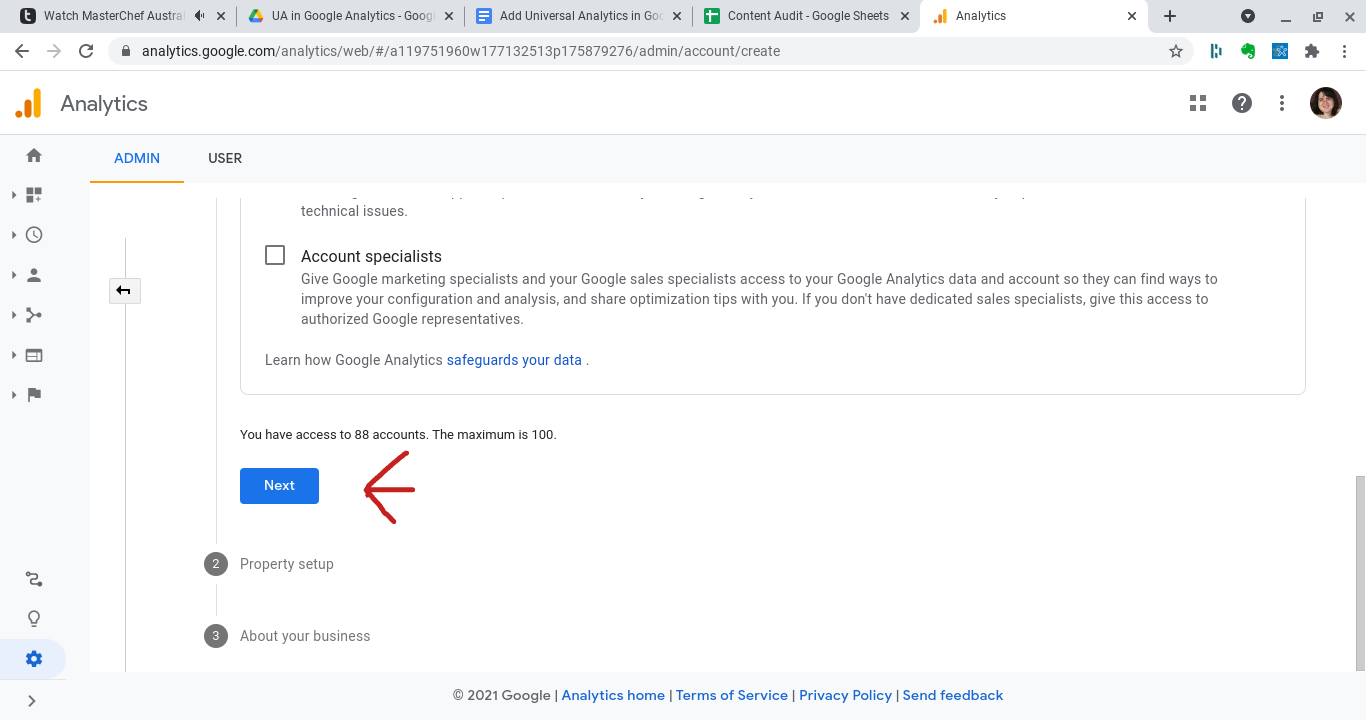
Task: Switch to Add Universal Analytics Docs tab
Action: (579, 16)
